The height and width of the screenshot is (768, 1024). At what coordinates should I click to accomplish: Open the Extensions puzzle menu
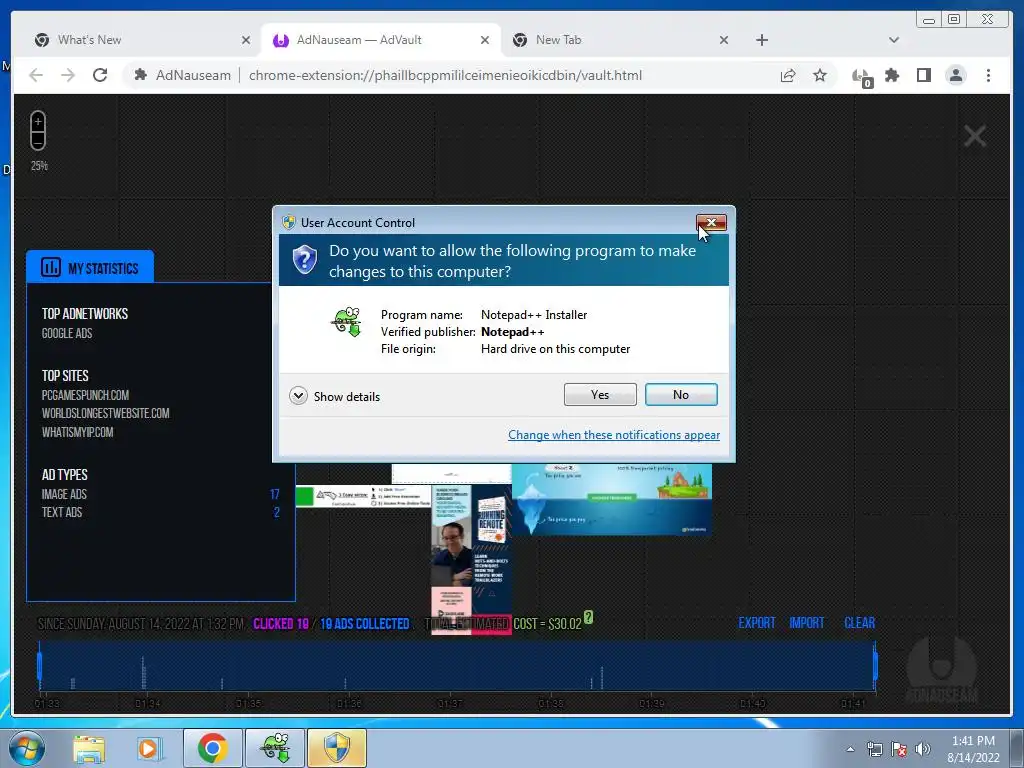coord(892,75)
